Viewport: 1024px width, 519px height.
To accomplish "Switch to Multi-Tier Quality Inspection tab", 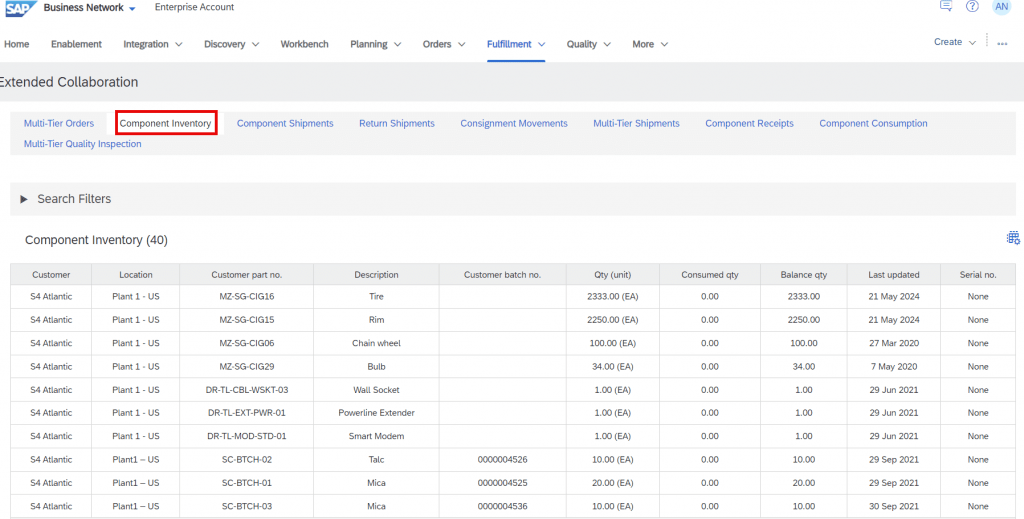I will (x=82, y=144).
